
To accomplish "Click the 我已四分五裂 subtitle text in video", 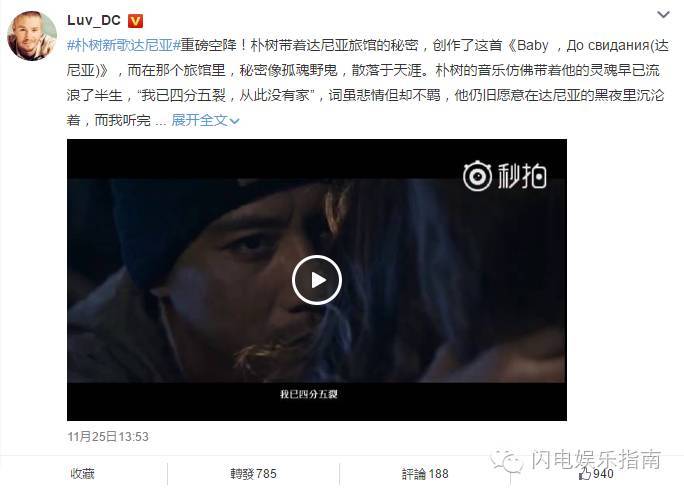I will (x=308, y=394).
